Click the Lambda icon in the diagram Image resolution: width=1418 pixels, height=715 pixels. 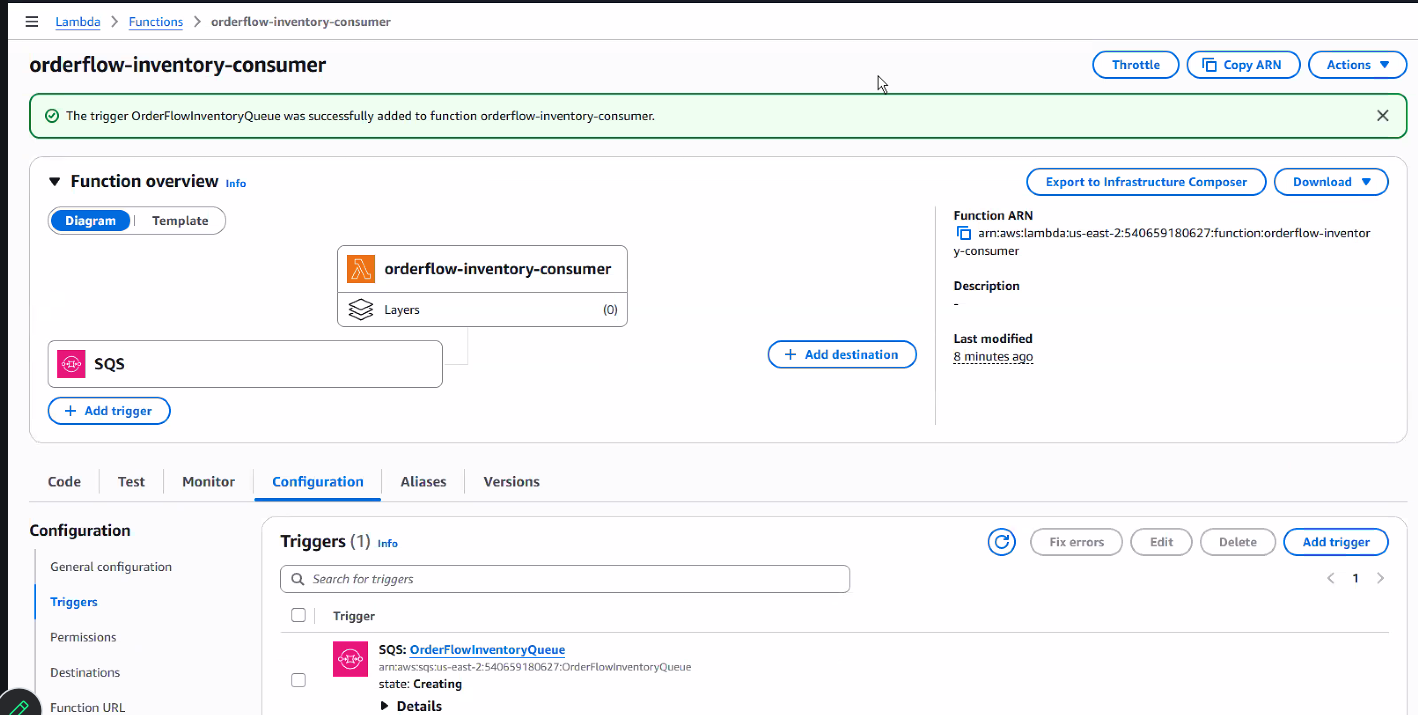tap(361, 269)
